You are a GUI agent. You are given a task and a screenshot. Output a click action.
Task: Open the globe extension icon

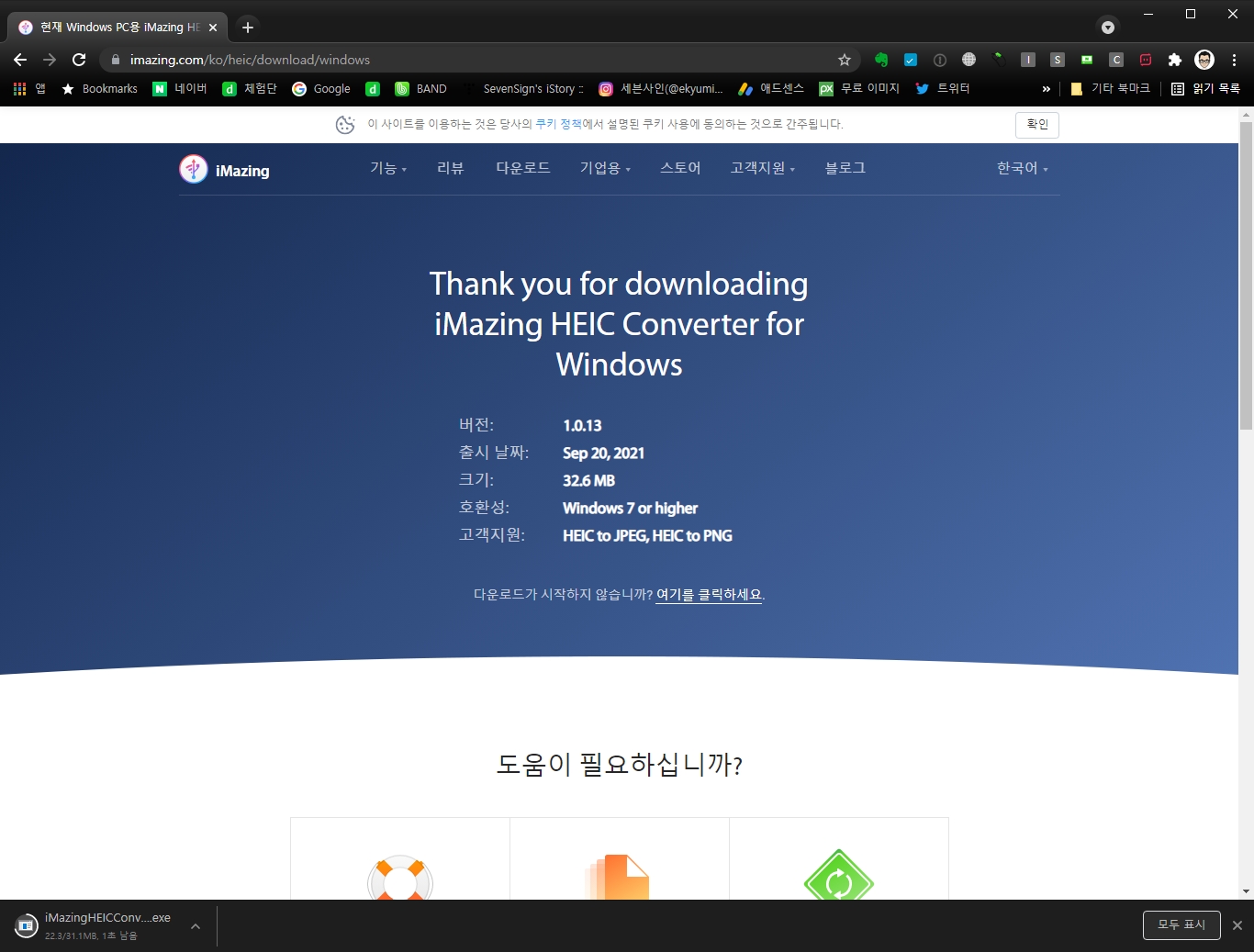(x=969, y=60)
